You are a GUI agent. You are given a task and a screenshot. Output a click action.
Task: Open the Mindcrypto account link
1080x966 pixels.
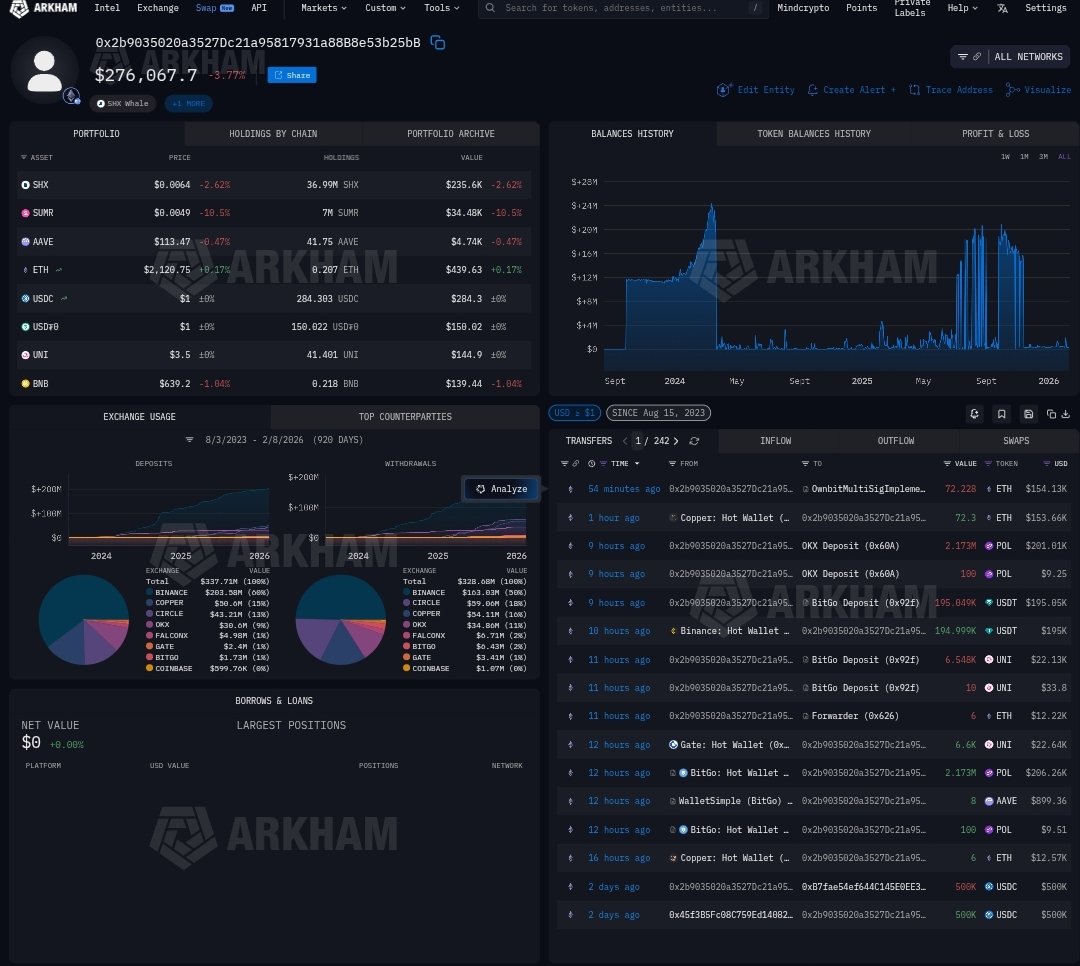(x=802, y=8)
